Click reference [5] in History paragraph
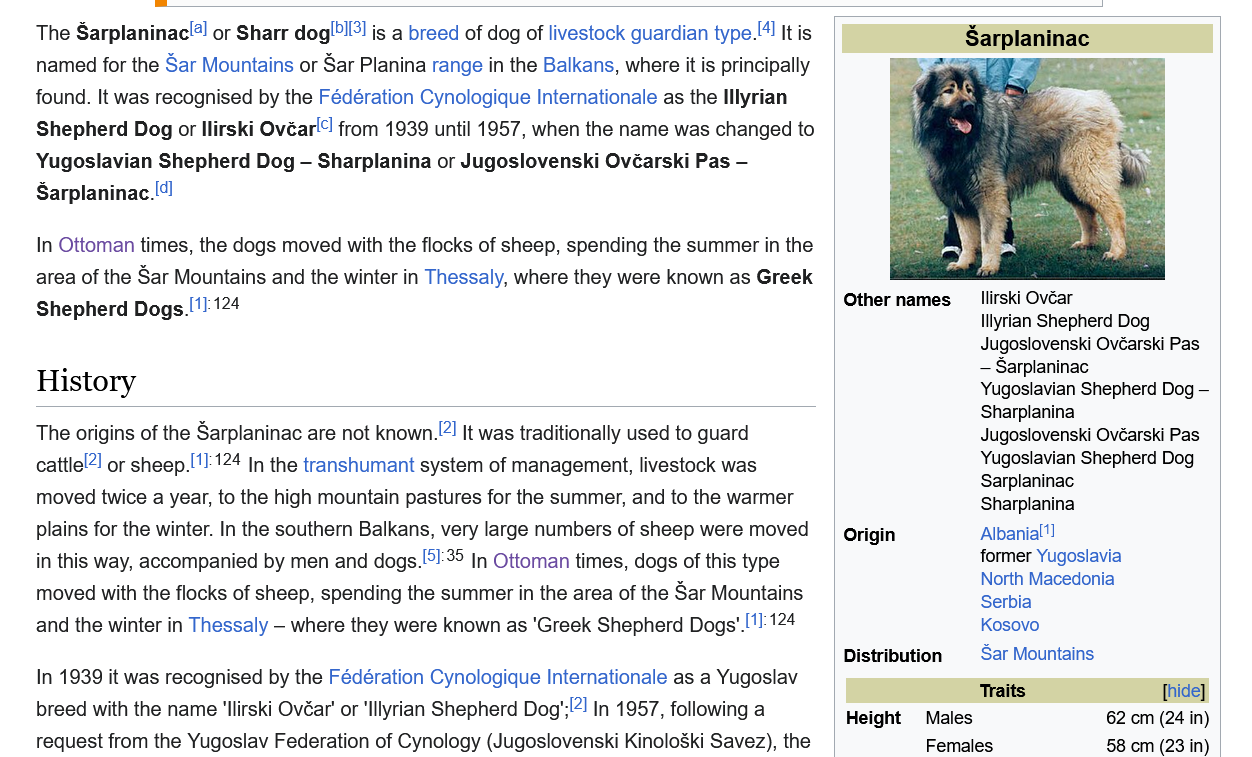 point(432,556)
